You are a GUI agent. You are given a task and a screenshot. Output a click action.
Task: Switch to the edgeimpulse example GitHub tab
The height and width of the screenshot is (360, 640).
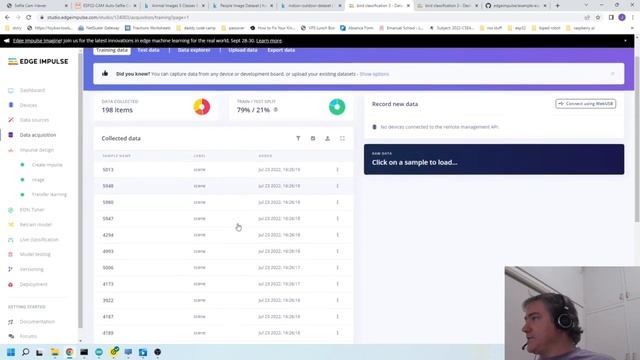point(516,6)
